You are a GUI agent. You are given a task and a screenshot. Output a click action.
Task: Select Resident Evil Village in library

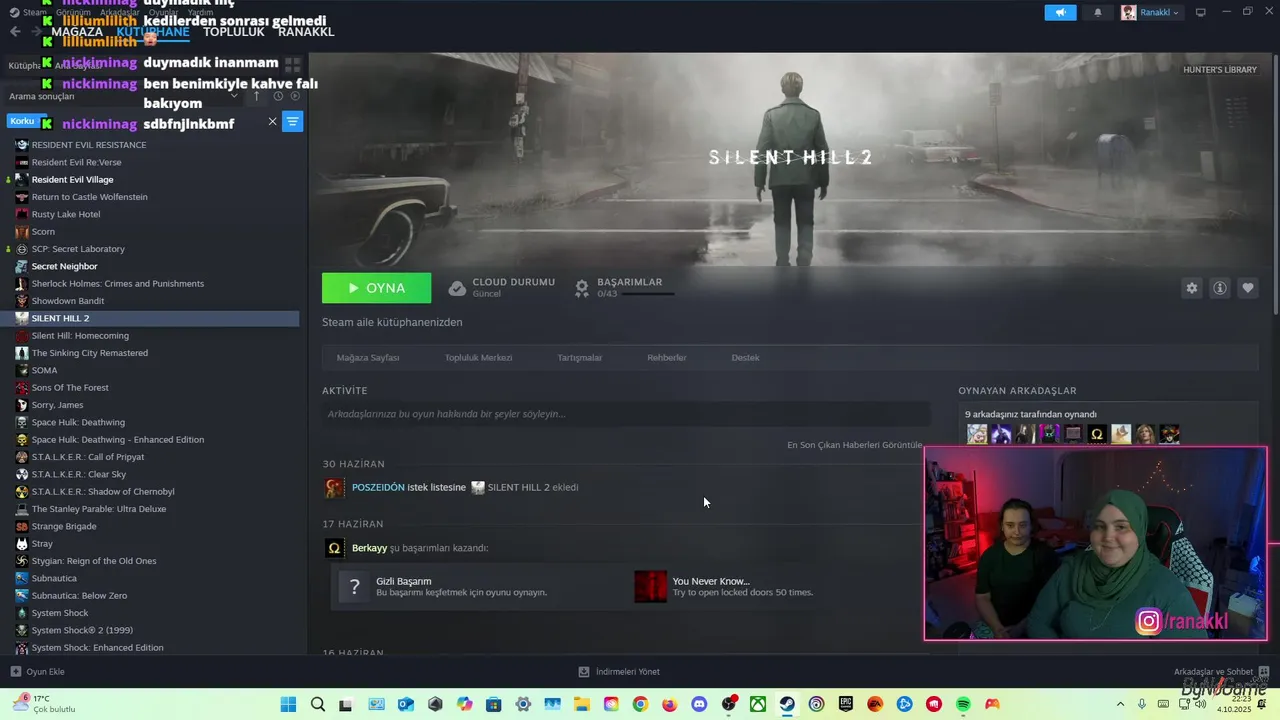click(x=72, y=180)
